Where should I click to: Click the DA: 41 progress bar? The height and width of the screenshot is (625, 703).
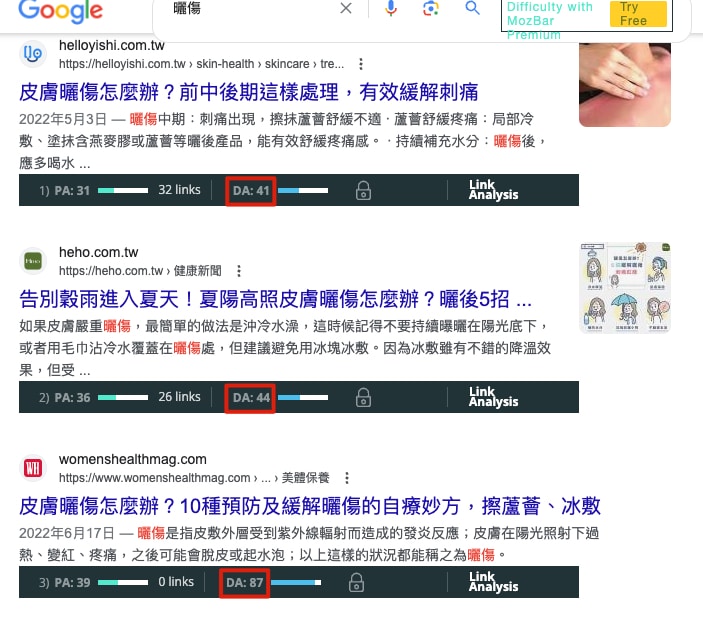303,191
